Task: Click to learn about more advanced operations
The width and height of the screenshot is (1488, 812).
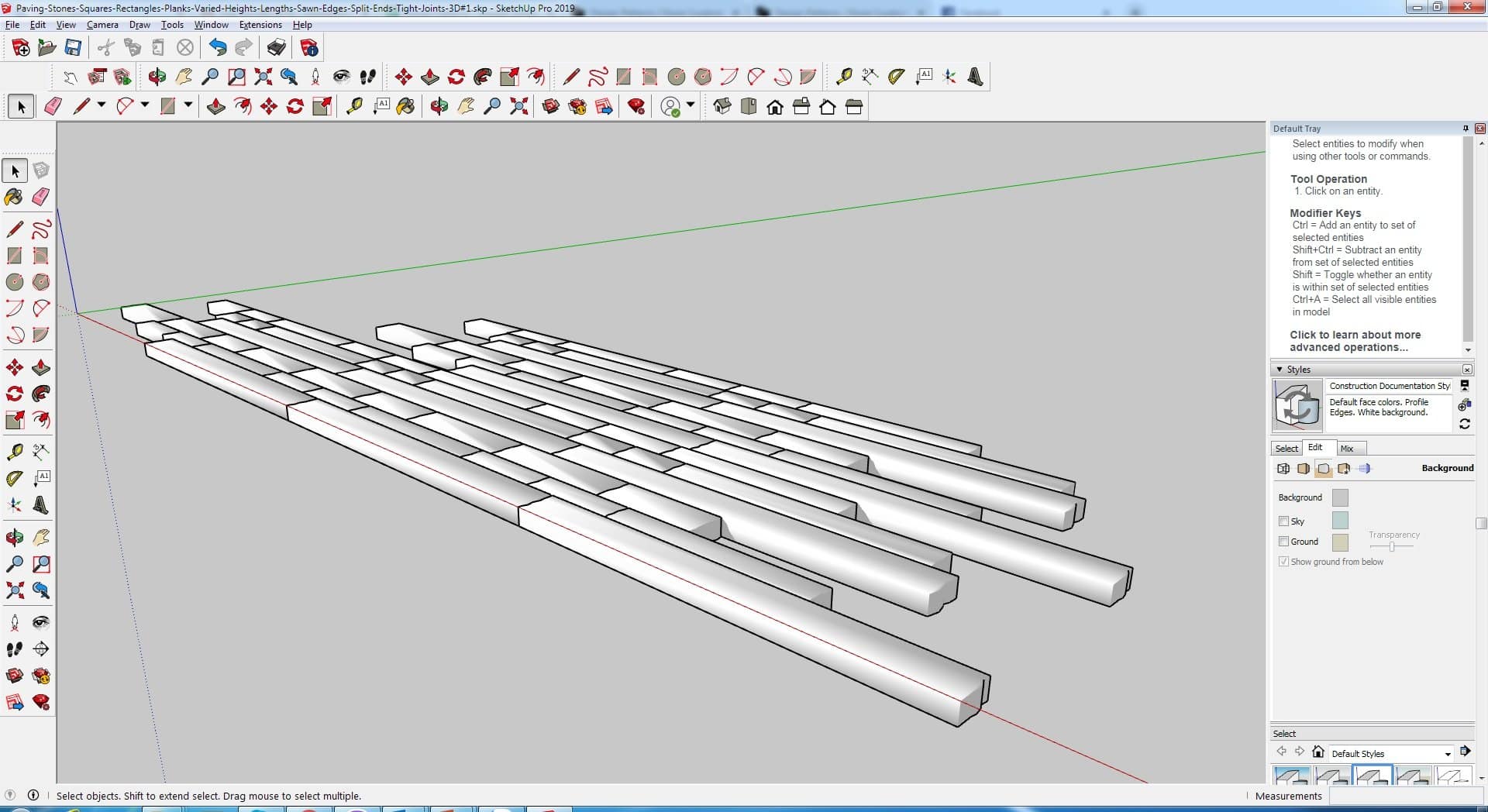Action: pos(1355,341)
